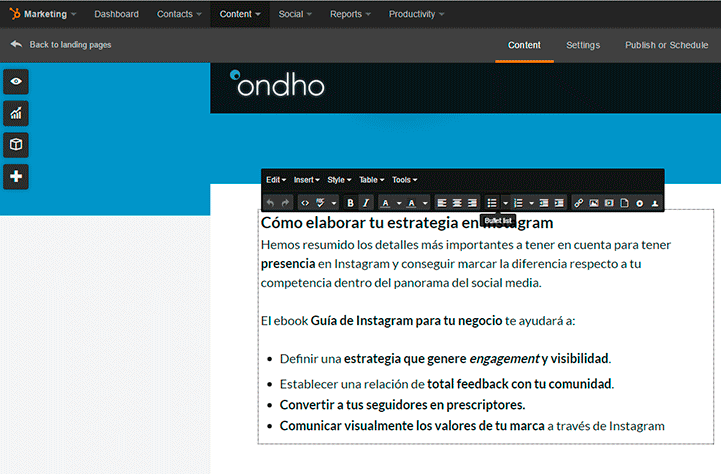Open the Publish or Schedule tab
721x474 pixels.
(x=666, y=45)
